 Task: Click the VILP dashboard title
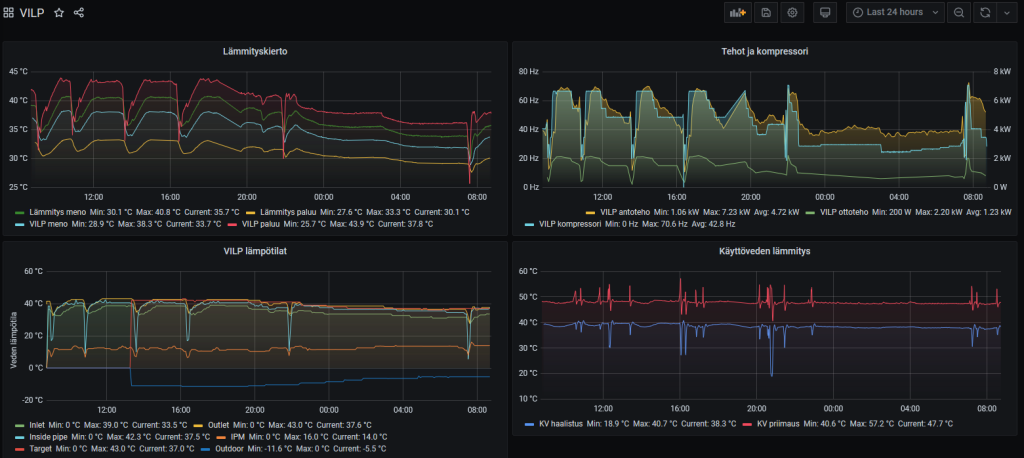(32, 13)
